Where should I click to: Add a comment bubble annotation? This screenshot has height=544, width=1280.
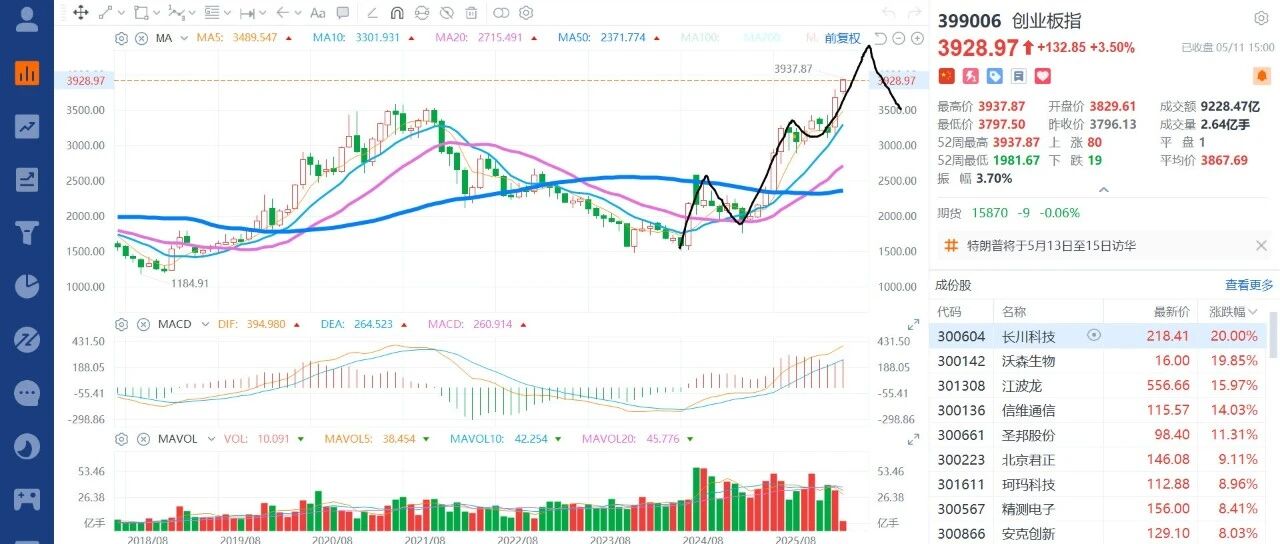(344, 13)
